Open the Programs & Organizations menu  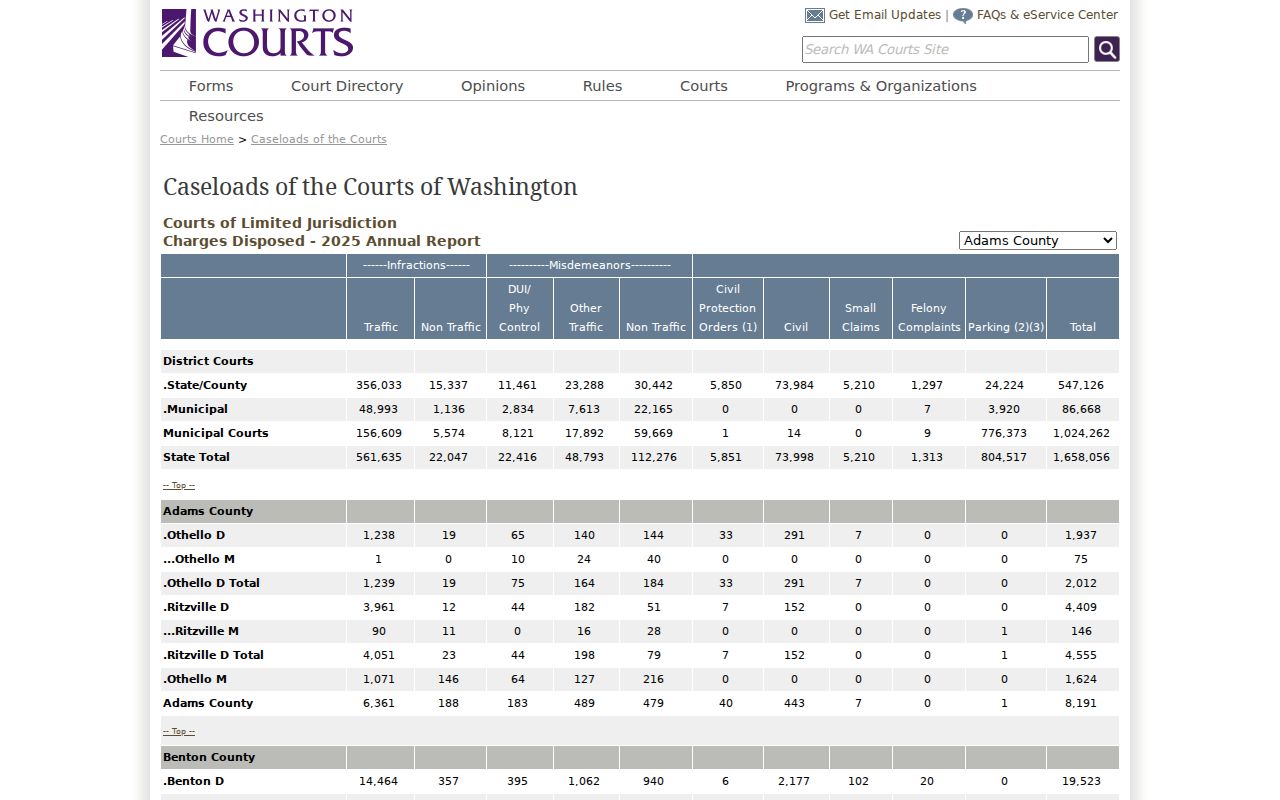881,86
